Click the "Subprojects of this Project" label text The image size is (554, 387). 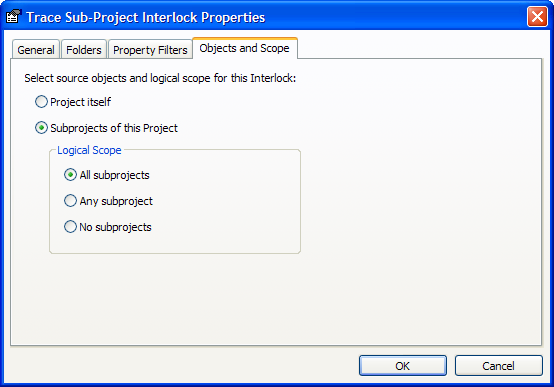[x=114, y=128]
